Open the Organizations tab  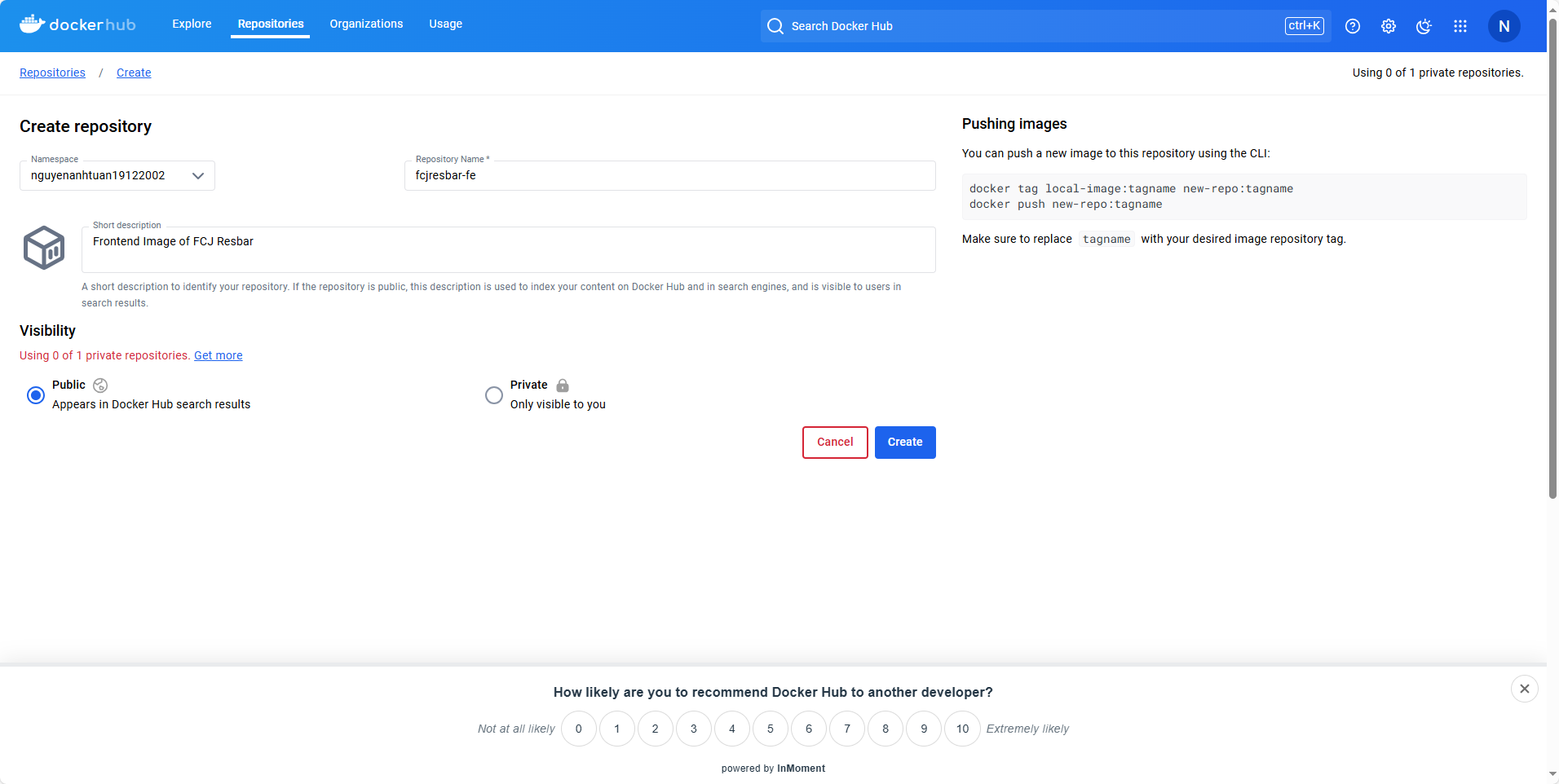(366, 24)
